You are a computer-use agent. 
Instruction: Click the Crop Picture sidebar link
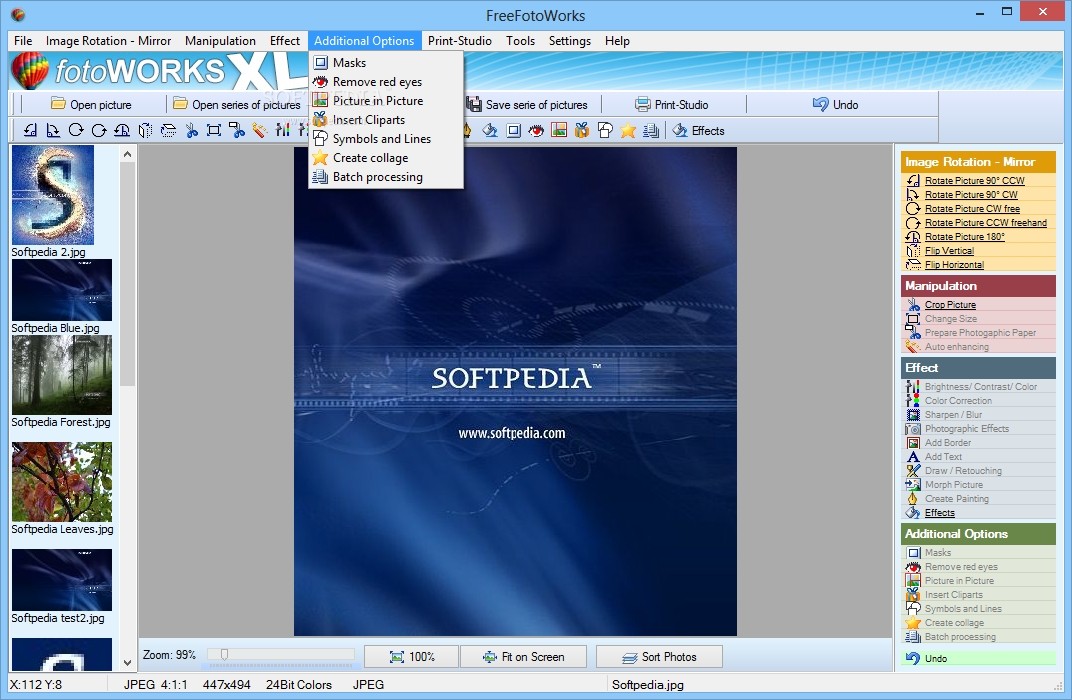[950, 305]
